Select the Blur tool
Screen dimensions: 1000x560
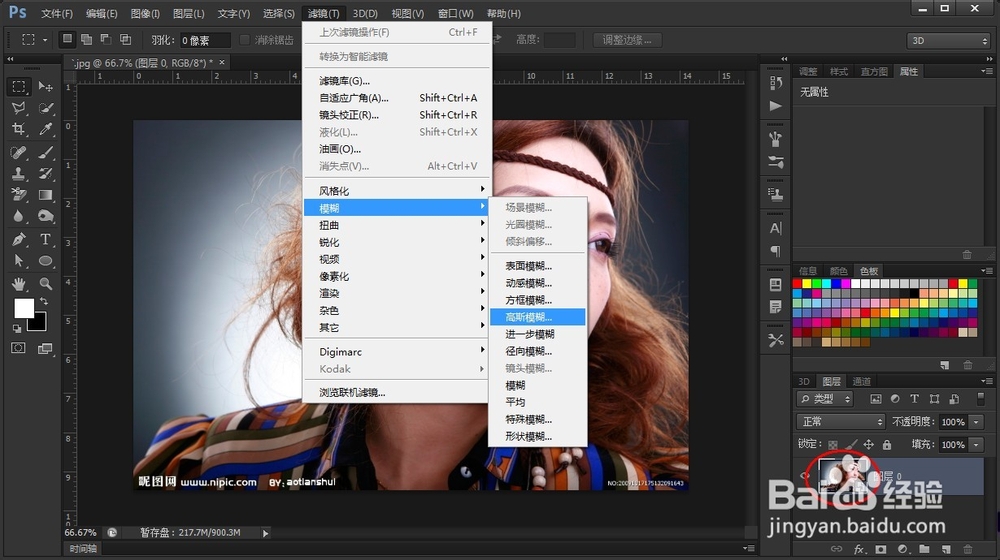(18, 216)
